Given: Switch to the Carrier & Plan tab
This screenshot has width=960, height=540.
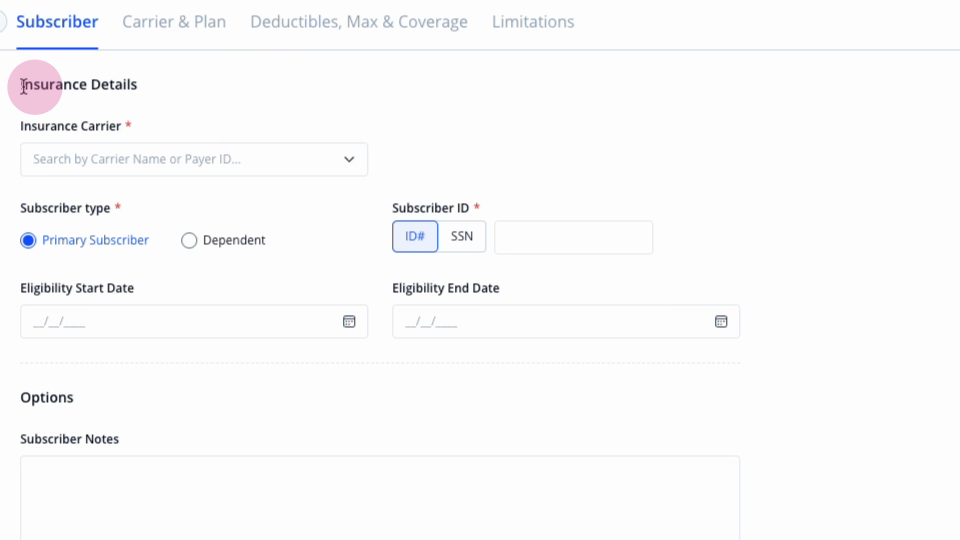Looking at the screenshot, I should 174,21.
